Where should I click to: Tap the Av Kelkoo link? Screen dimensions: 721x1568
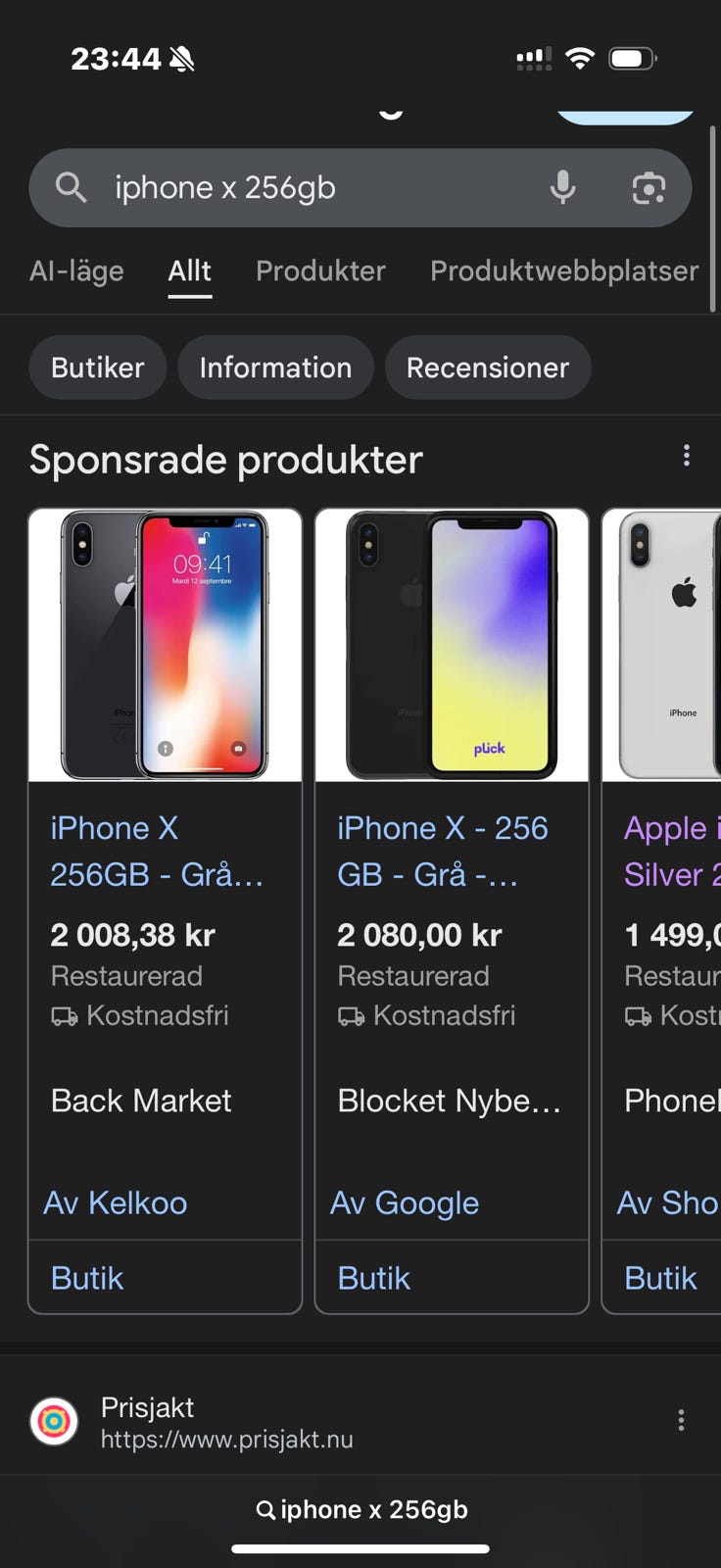pyautogui.click(x=116, y=1202)
